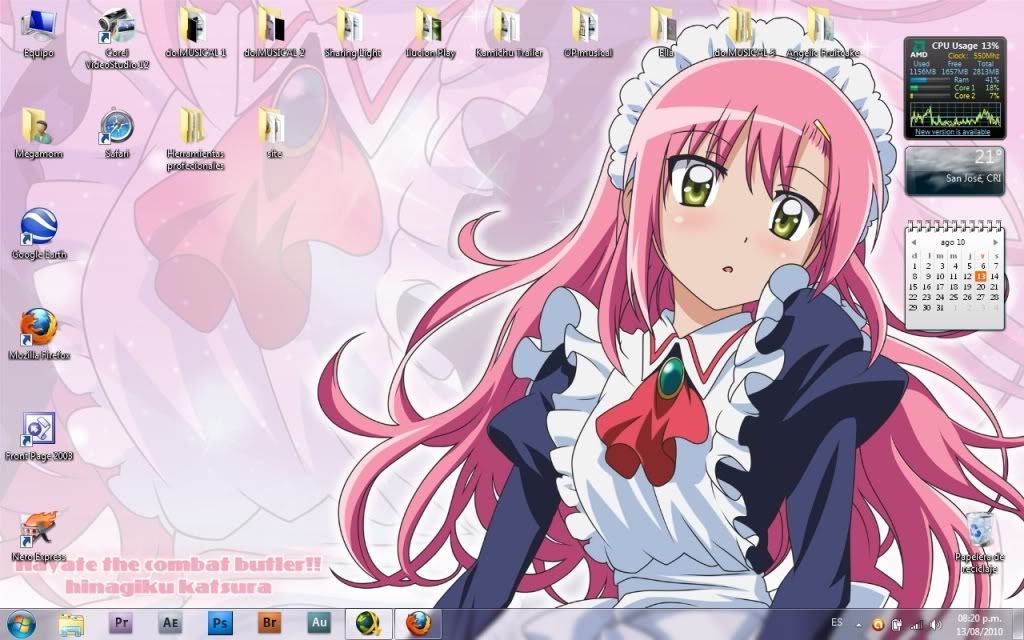This screenshot has height=640, width=1024.
Task: Launch Adobe After Effects from taskbar
Action: click(x=170, y=623)
